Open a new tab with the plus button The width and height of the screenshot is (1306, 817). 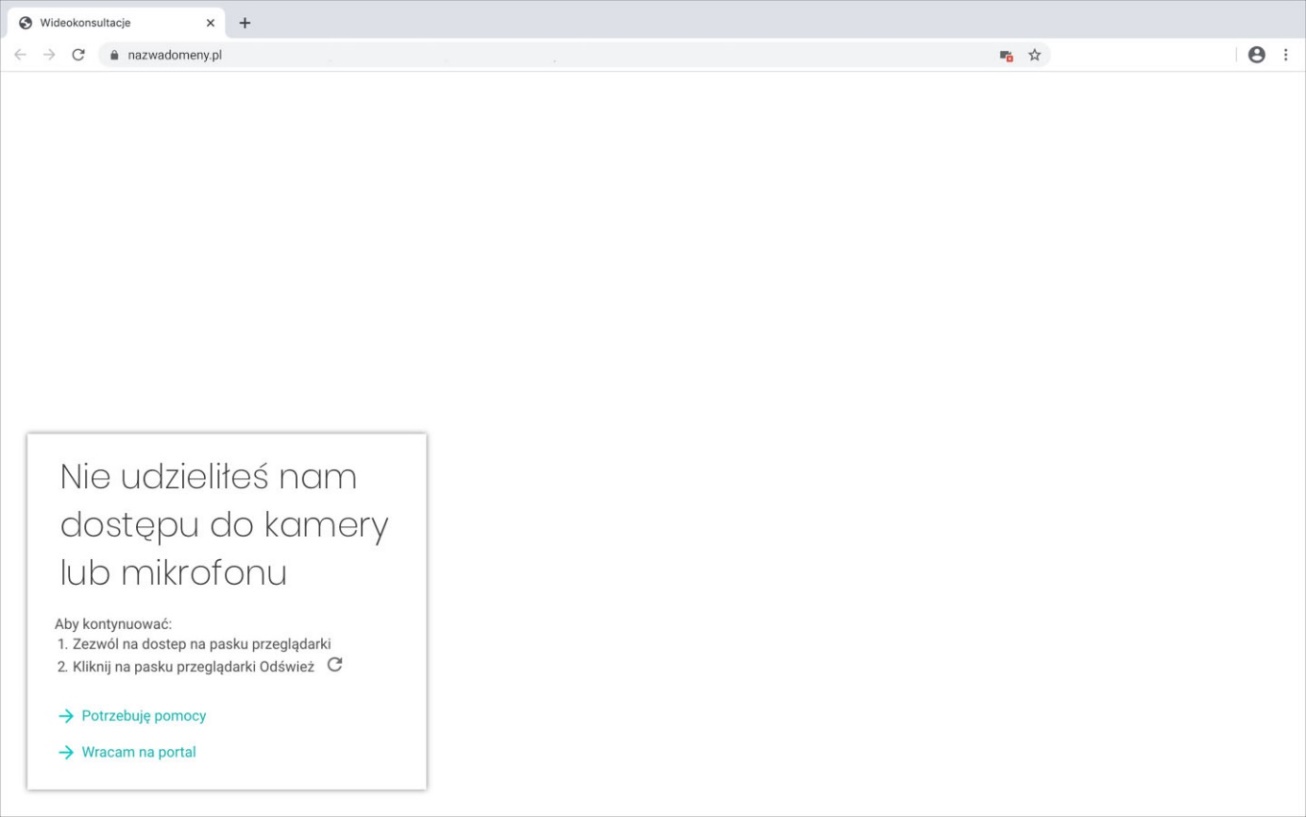(x=245, y=20)
